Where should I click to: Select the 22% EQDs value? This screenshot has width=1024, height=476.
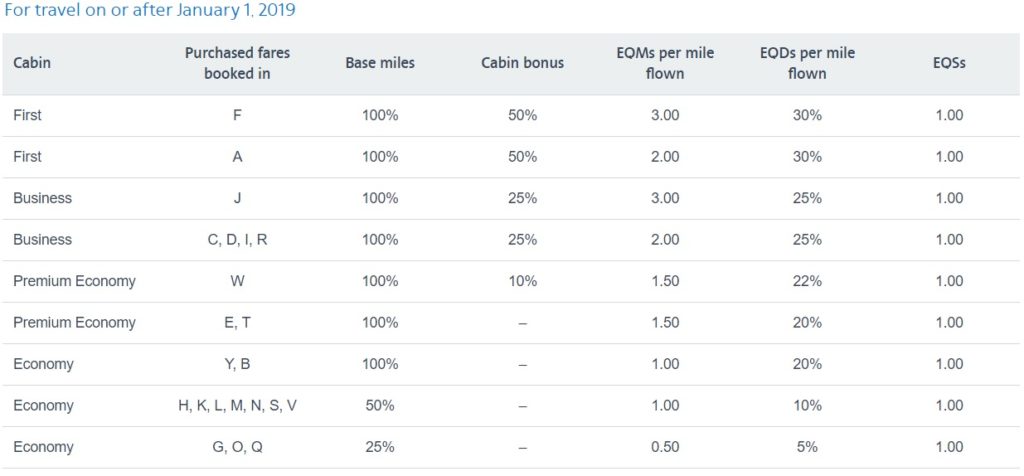click(807, 281)
